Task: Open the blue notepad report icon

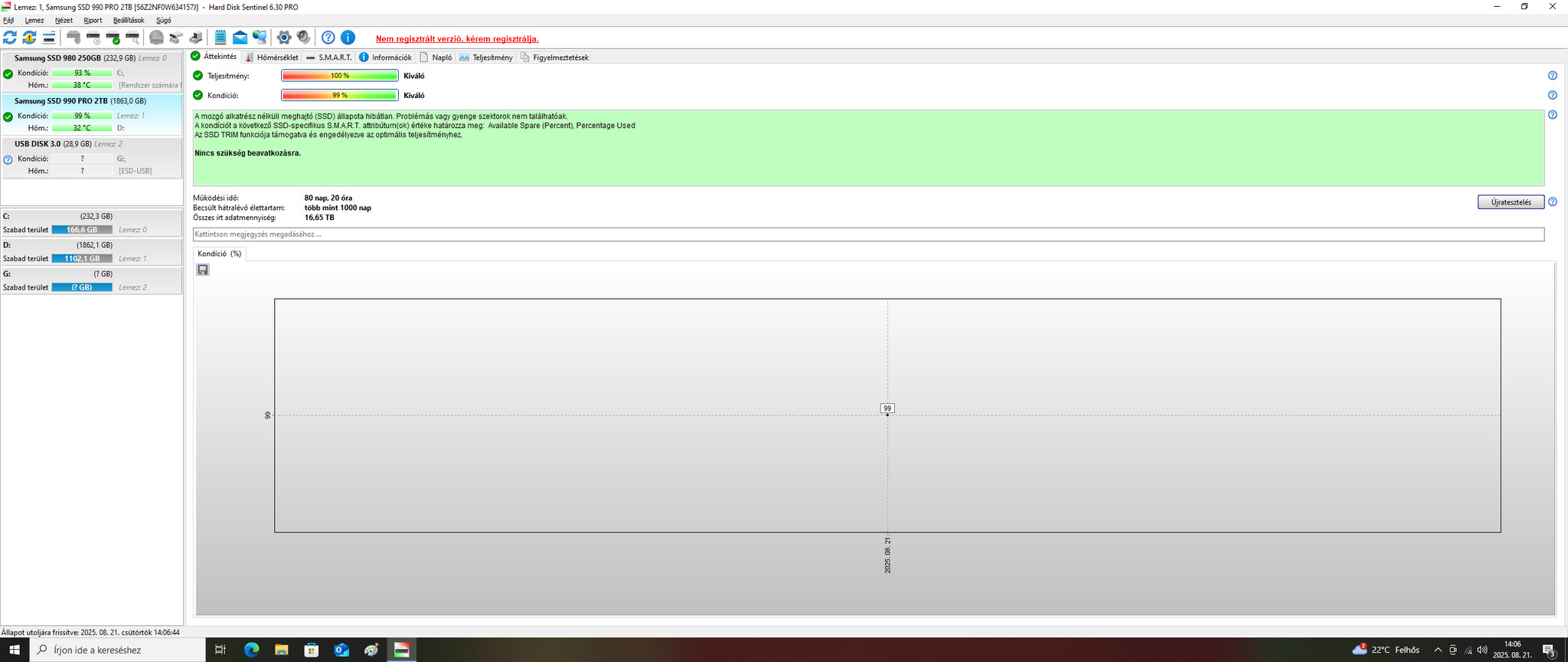Action: coord(220,38)
